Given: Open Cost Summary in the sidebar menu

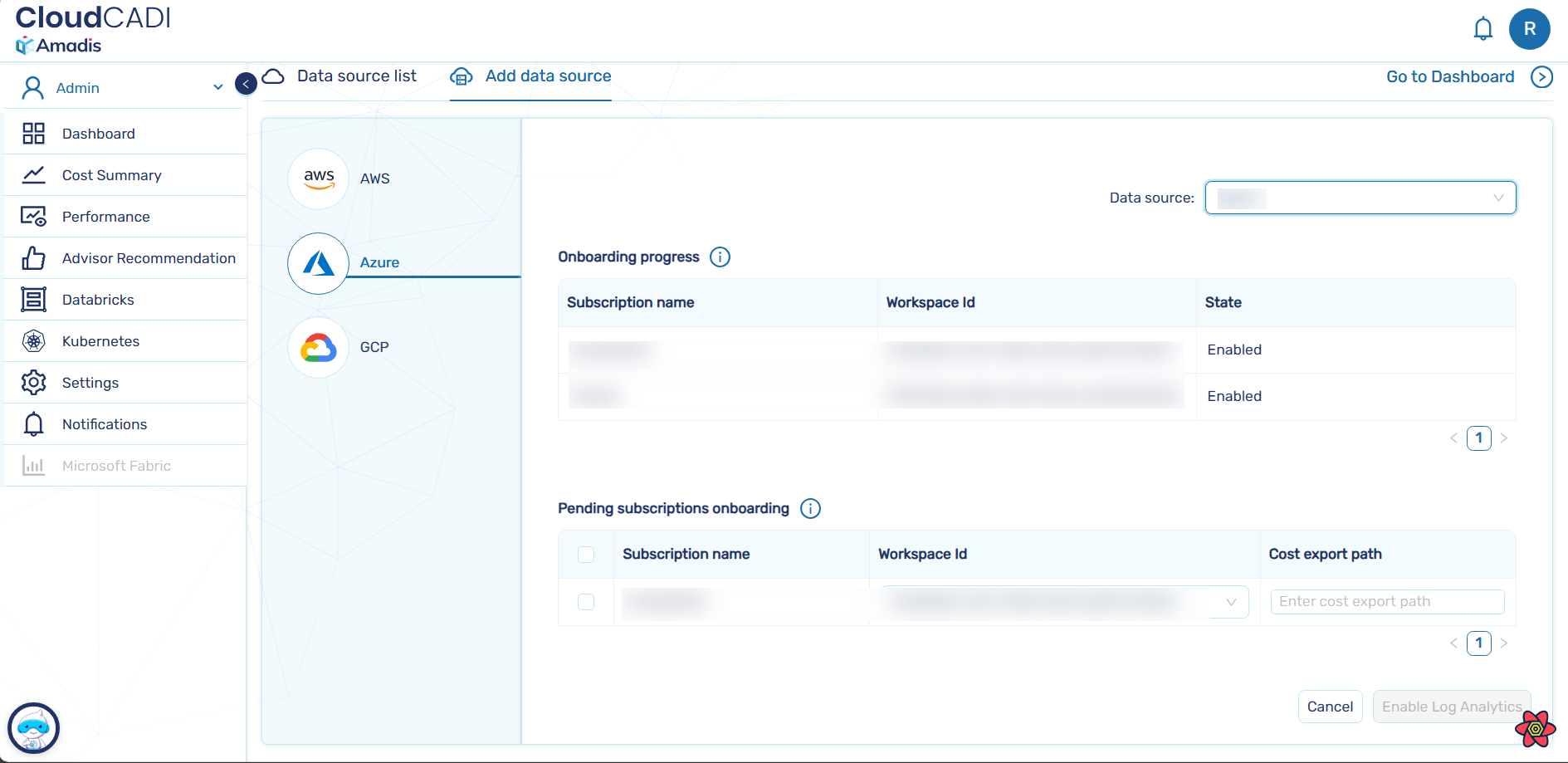Looking at the screenshot, I should click(111, 175).
